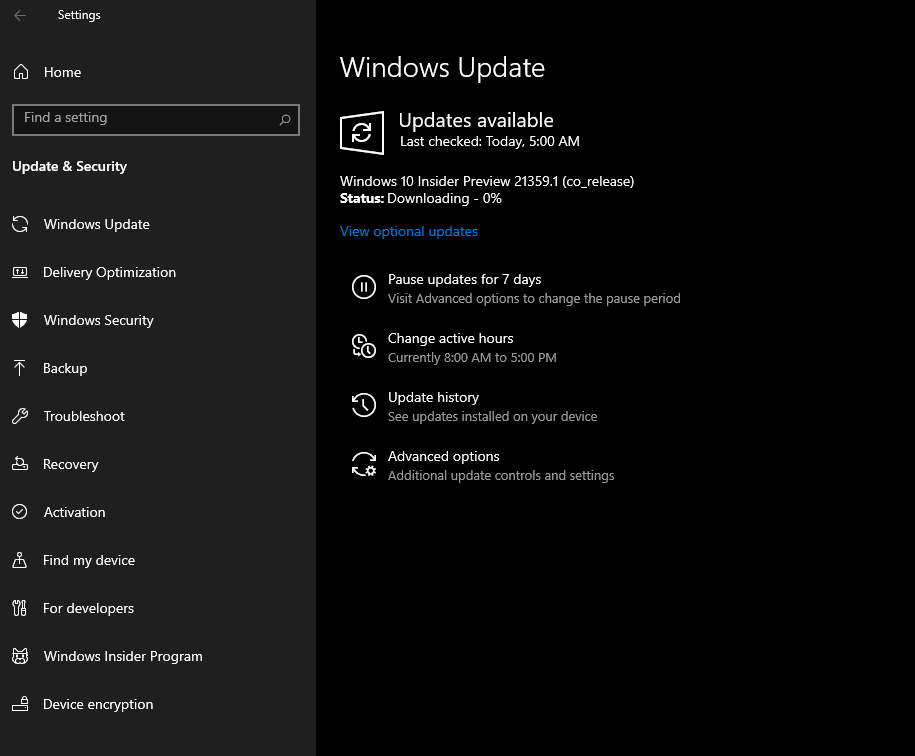915x756 pixels.
Task: Click the Delivery Optimization icon
Action: (x=20, y=272)
